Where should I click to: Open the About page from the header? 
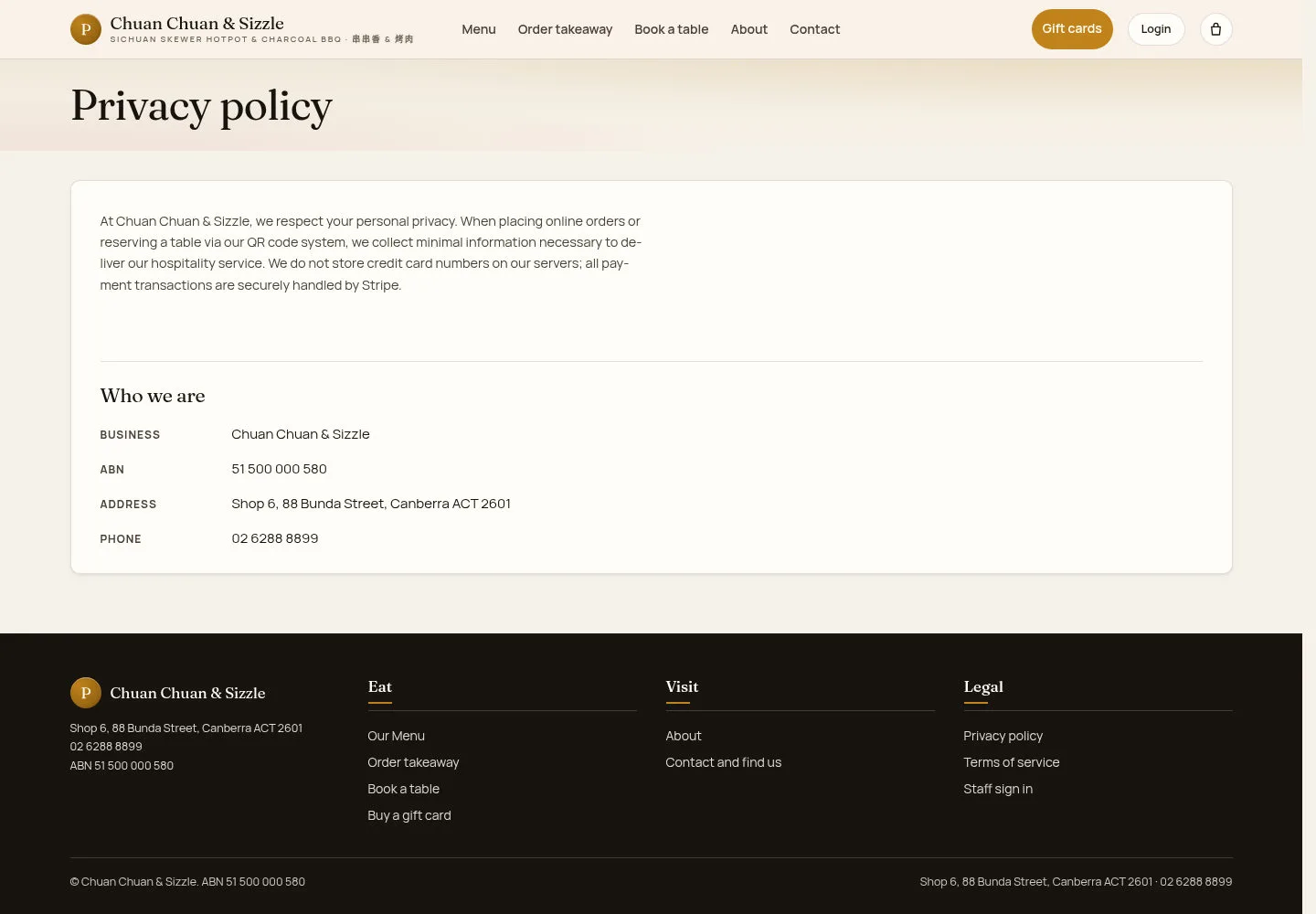[x=749, y=29]
